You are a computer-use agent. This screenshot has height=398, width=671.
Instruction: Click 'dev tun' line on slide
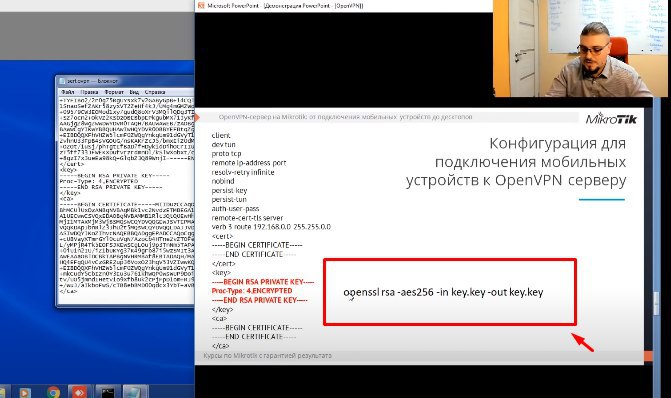tap(223, 145)
